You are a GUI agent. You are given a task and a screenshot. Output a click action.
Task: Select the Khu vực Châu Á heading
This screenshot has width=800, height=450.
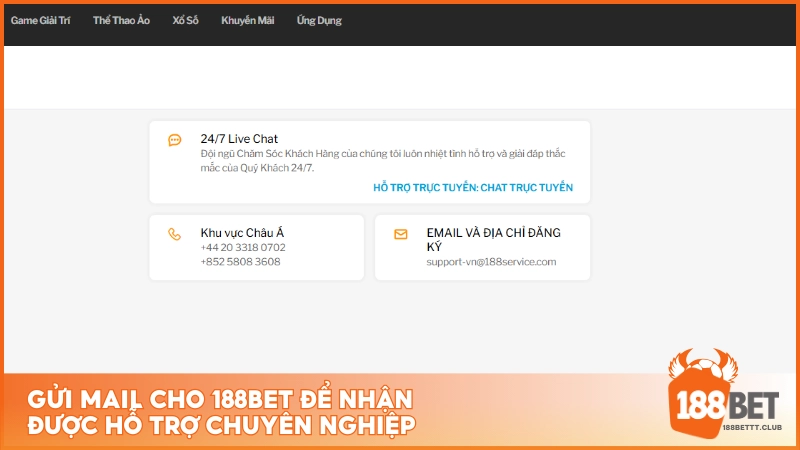[x=242, y=233]
